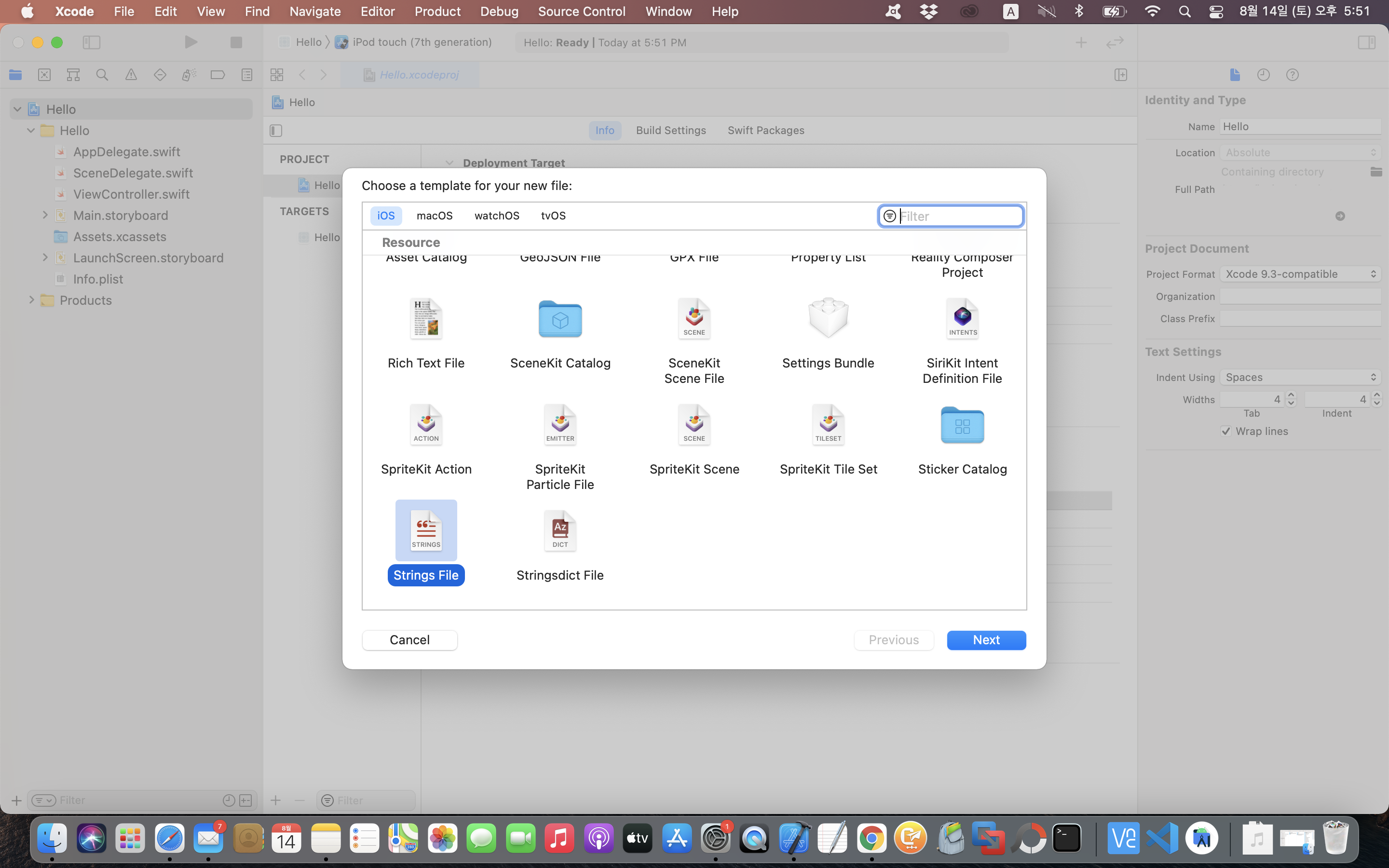Click the Next button
Viewport: 1389px width, 868px height.
pyautogui.click(x=985, y=640)
